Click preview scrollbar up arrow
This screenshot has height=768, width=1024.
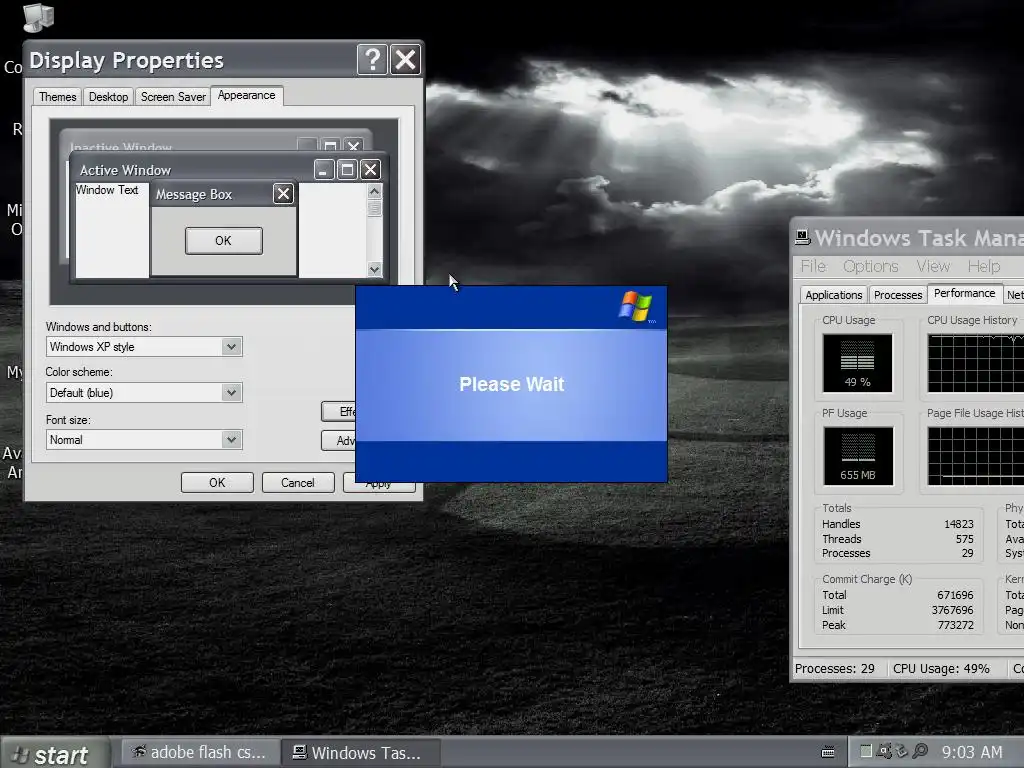pos(374,191)
